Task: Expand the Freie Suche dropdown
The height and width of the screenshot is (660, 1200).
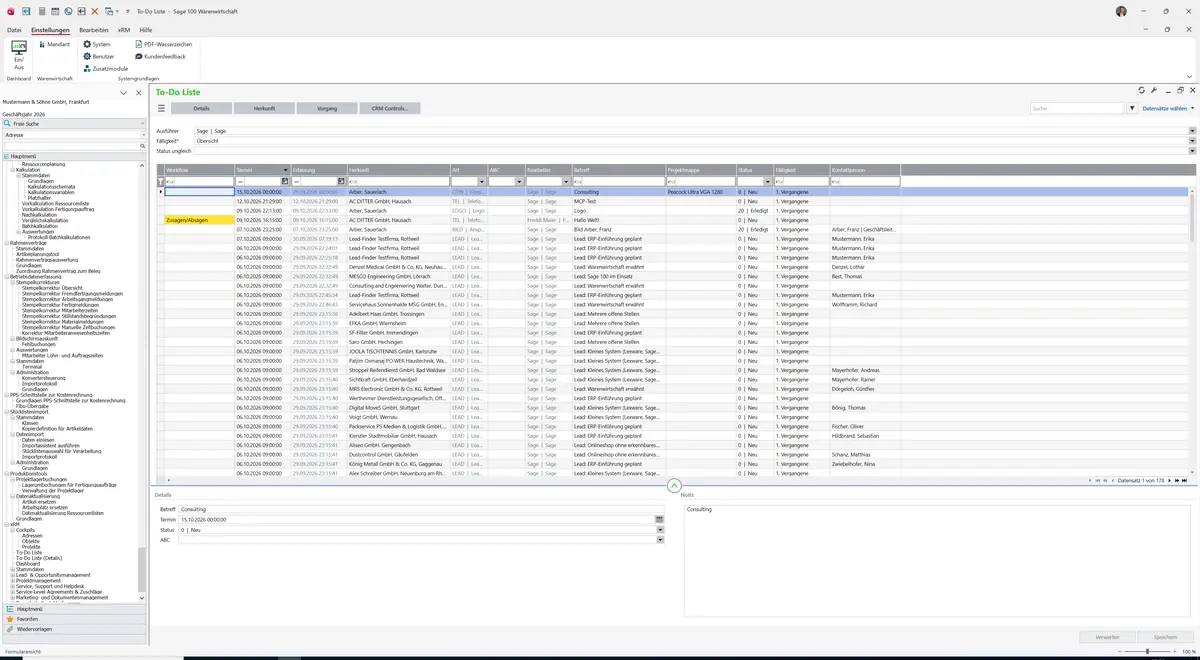Action: point(143,123)
